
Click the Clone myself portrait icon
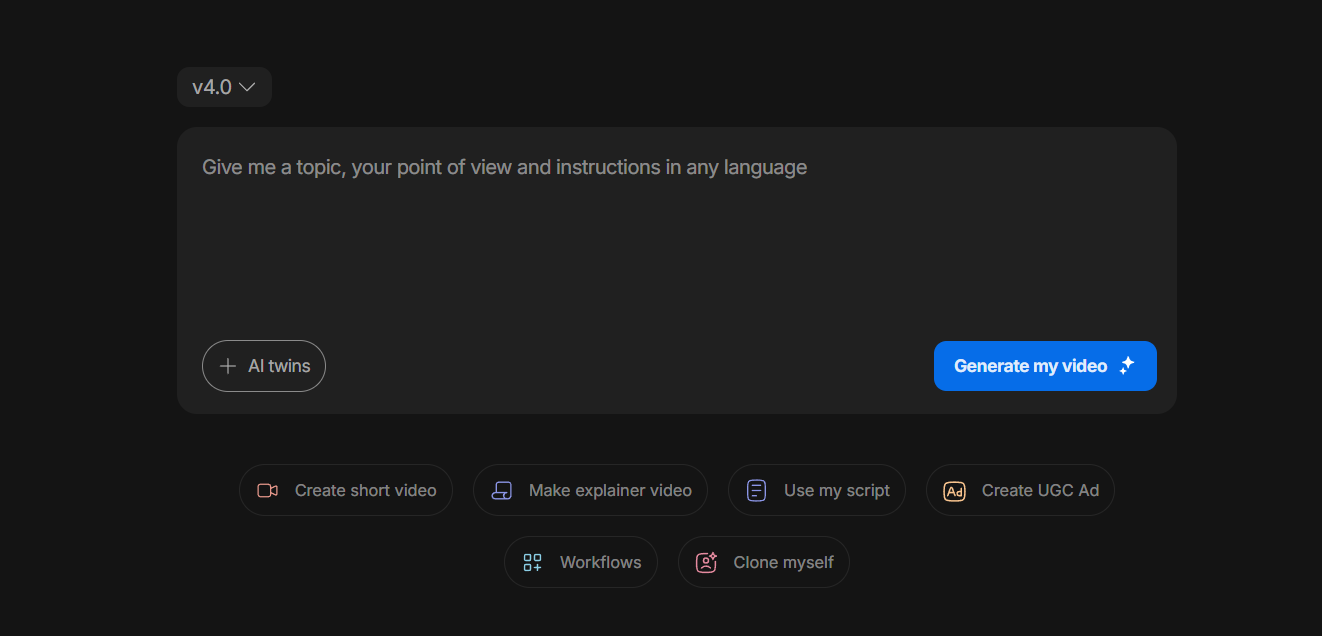707,562
